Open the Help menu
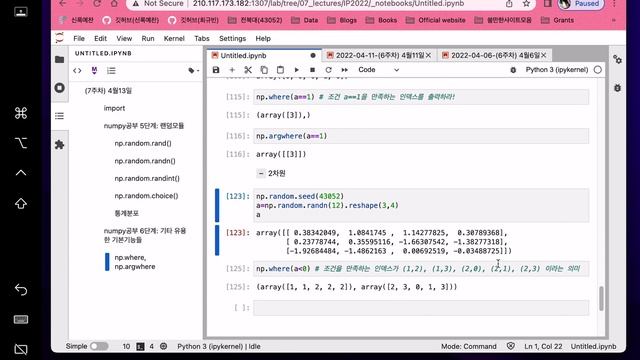640x360 pixels. pos(263,38)
